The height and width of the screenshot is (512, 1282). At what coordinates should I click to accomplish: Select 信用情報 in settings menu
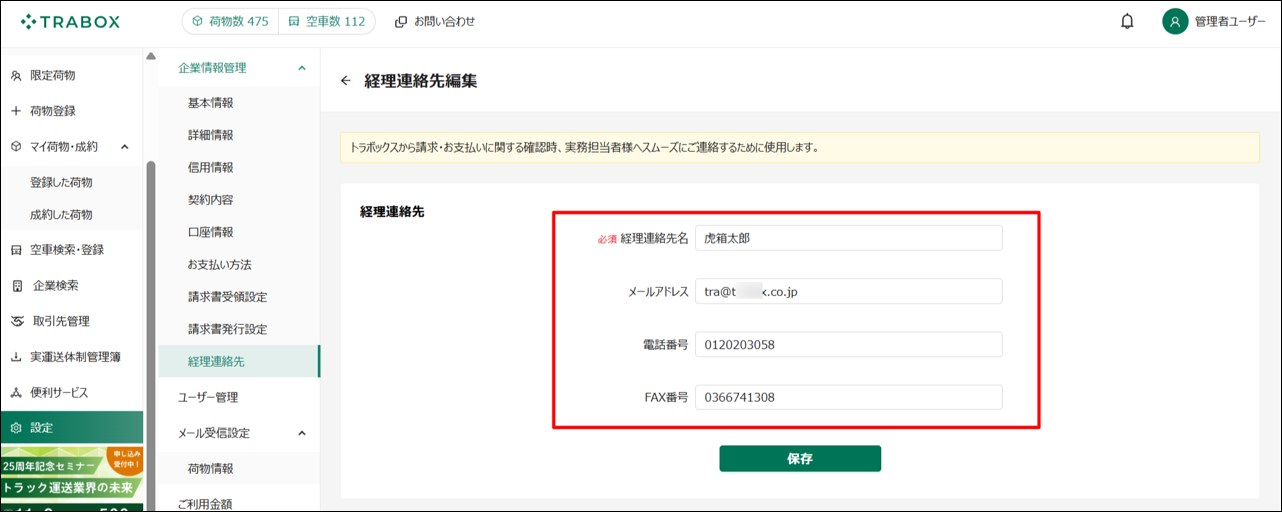pyautogui.click(x=210, y=167)
